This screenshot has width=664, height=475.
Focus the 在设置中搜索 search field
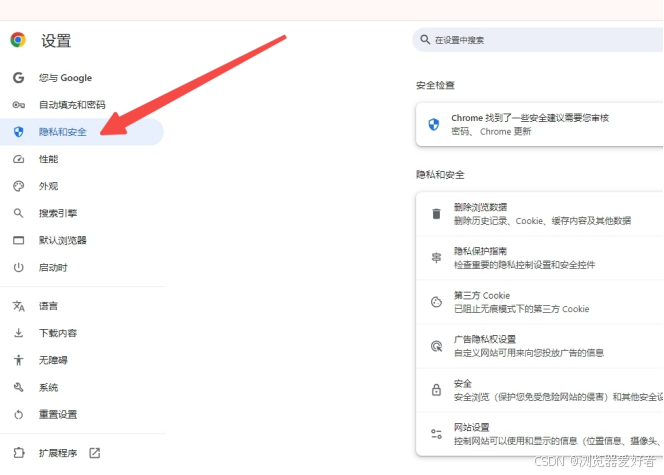[538, 40]
